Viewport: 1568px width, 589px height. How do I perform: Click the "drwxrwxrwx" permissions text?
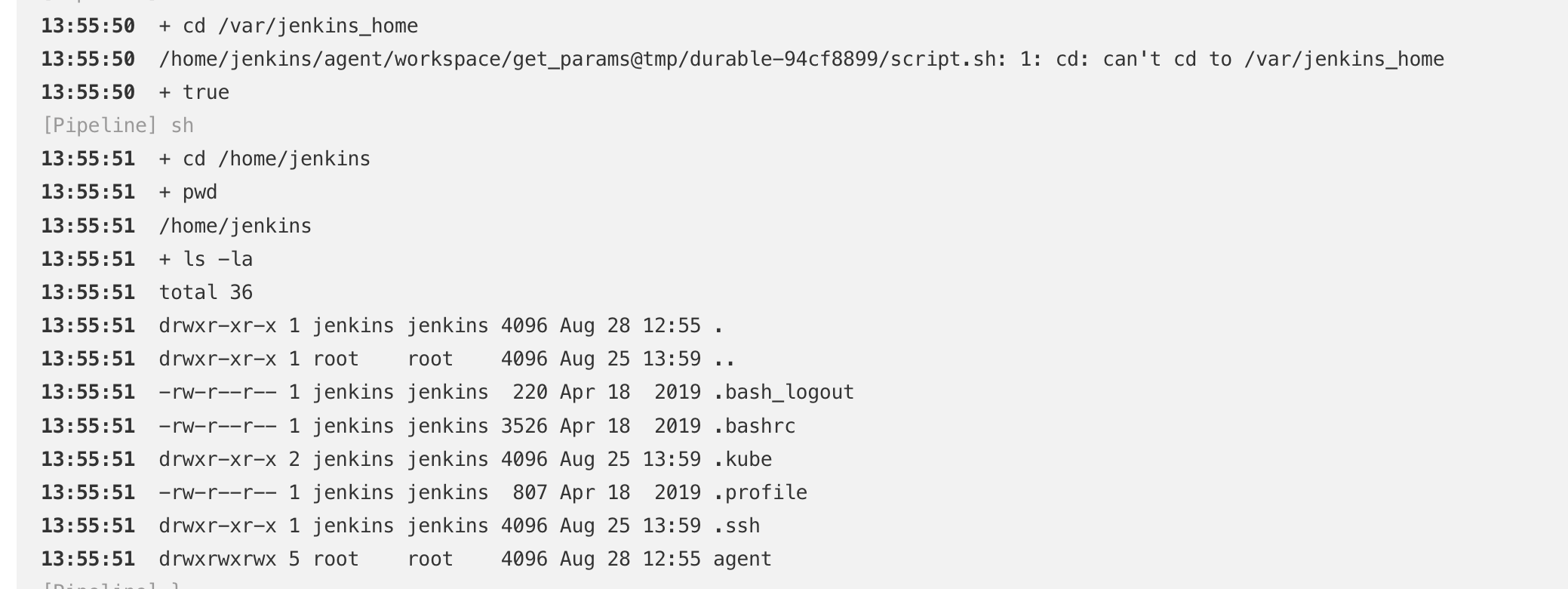coord(217,559)
